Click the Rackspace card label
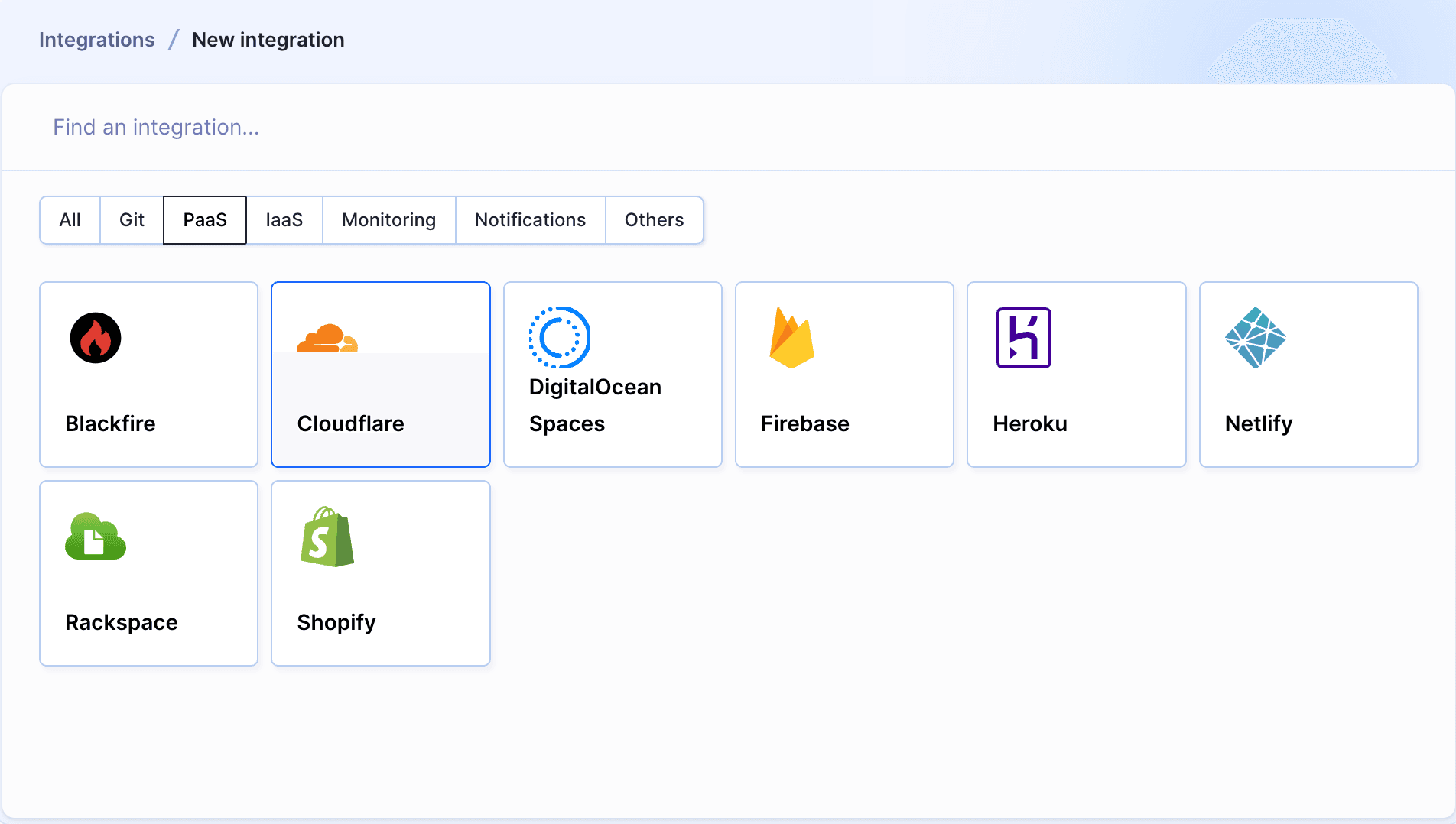The width and height of the screenshot is (1456, 824). click(x=122, y=622)
